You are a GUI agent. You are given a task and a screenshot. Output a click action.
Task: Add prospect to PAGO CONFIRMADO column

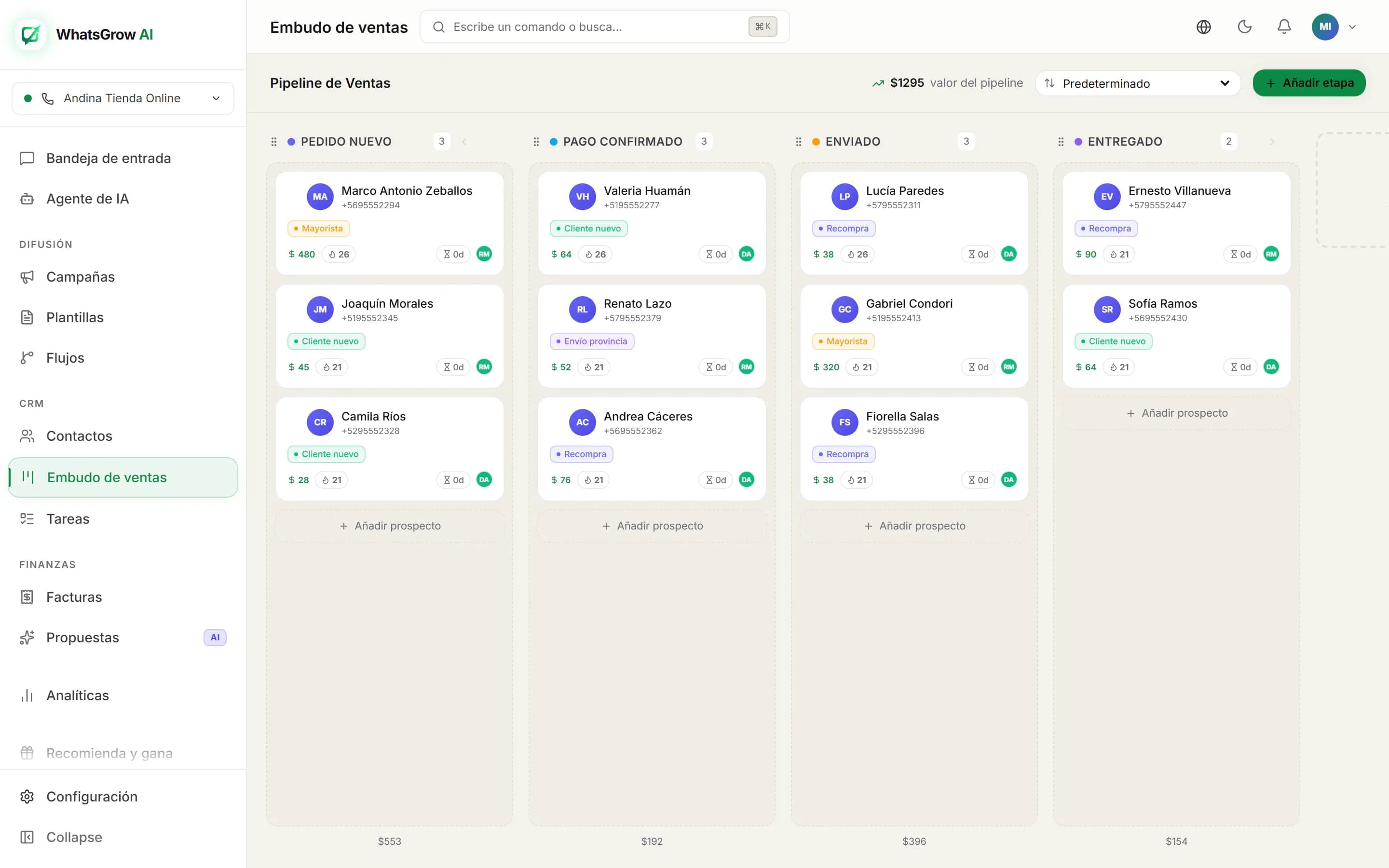click(x=652, y=526)
